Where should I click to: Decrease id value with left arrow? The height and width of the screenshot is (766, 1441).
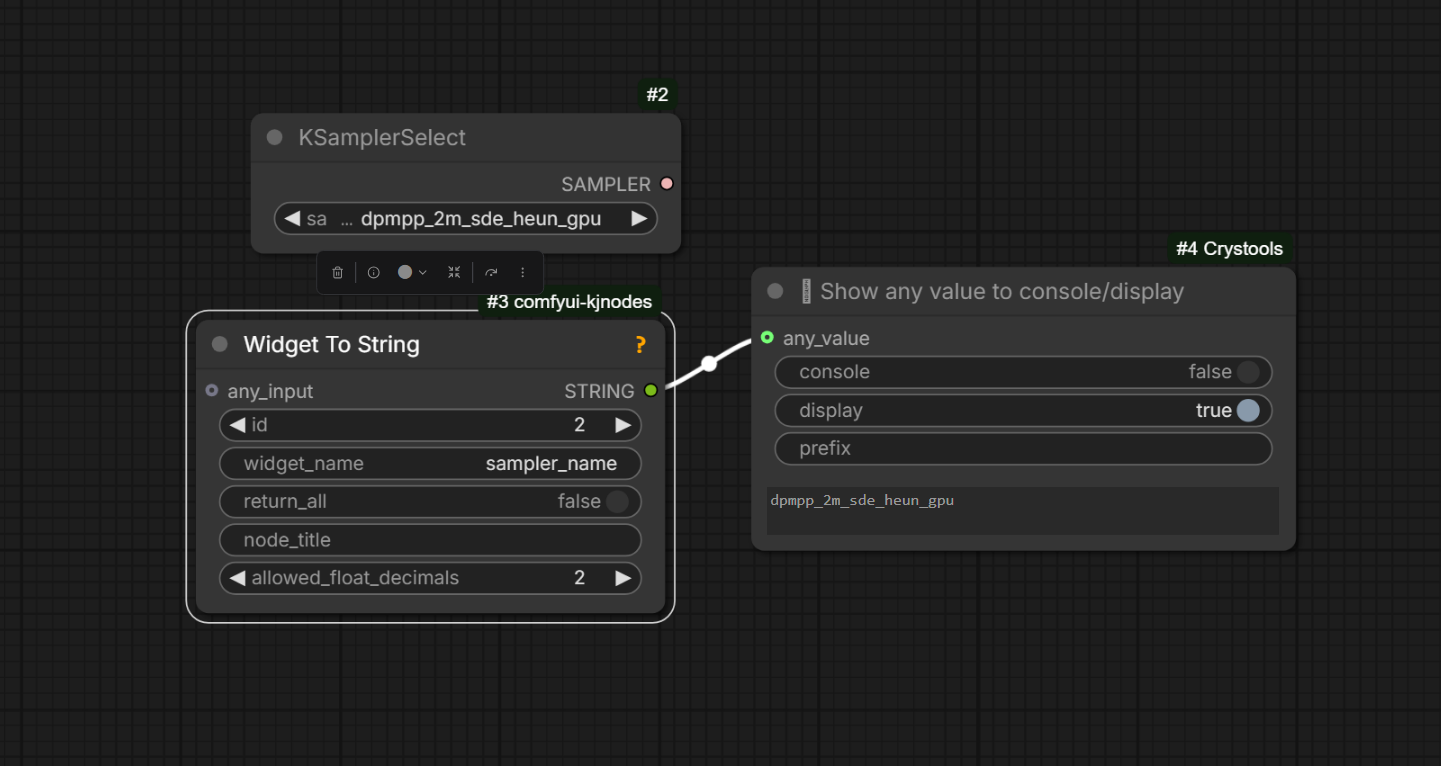coord(237,425)
